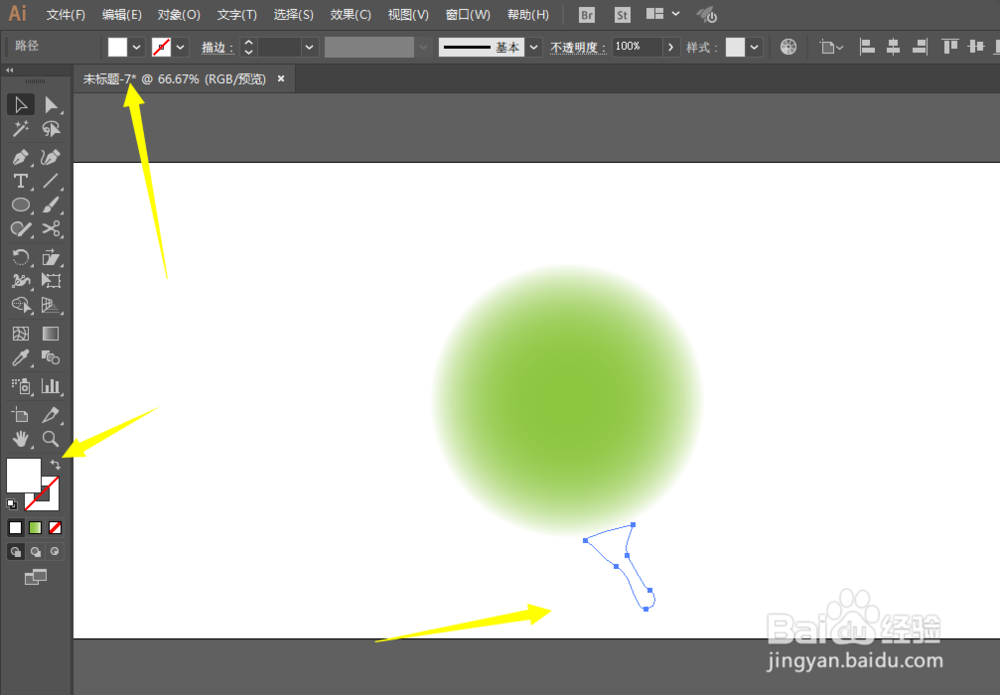Select the Magic Wand tool
1000x695 pixels.
tap(20, 129)
